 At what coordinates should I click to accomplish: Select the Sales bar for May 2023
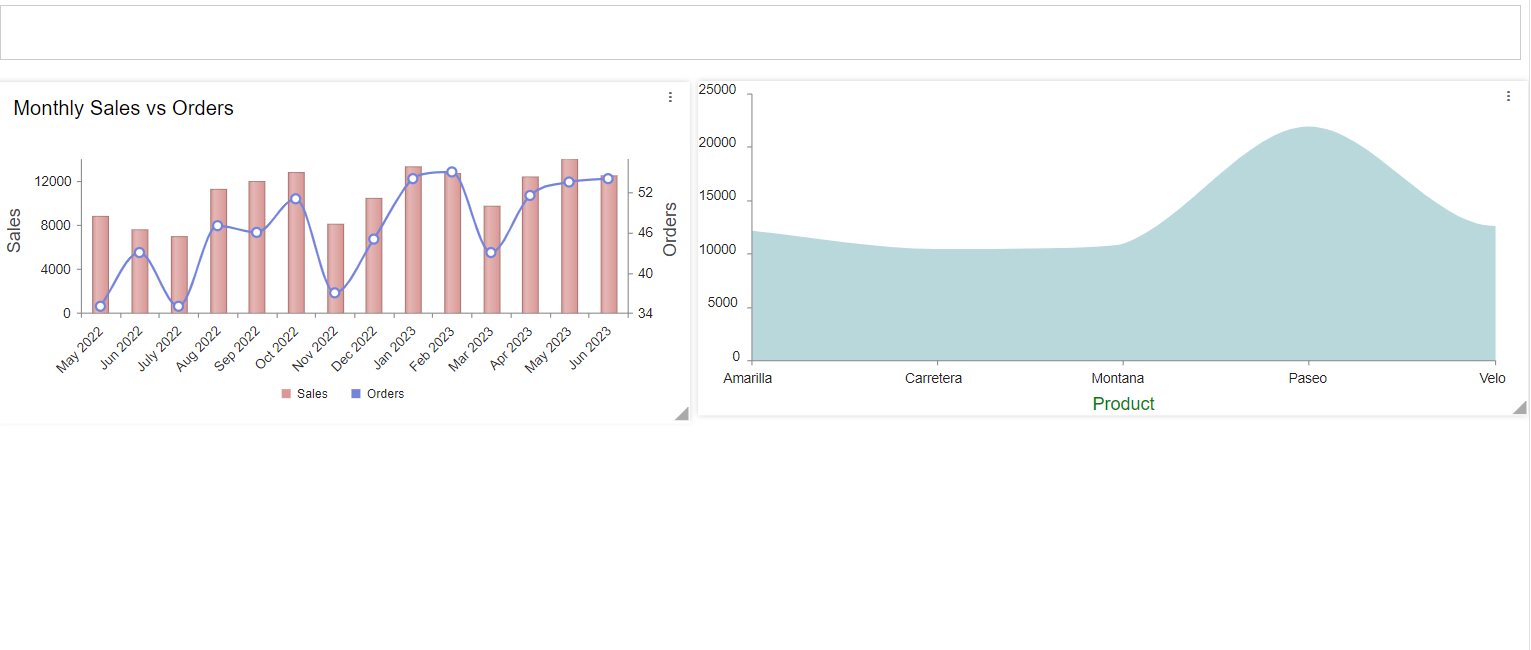coord(569,240)
